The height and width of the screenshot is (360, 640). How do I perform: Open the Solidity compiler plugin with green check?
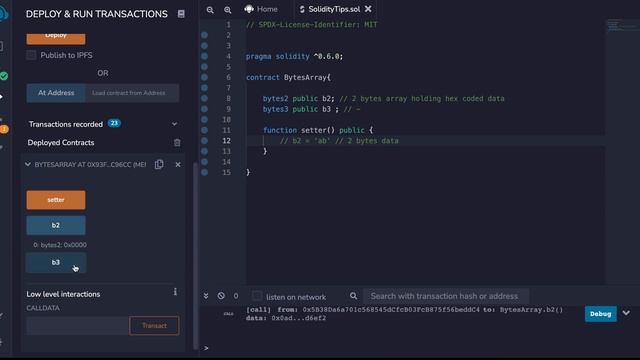click(x=4, y=76)
